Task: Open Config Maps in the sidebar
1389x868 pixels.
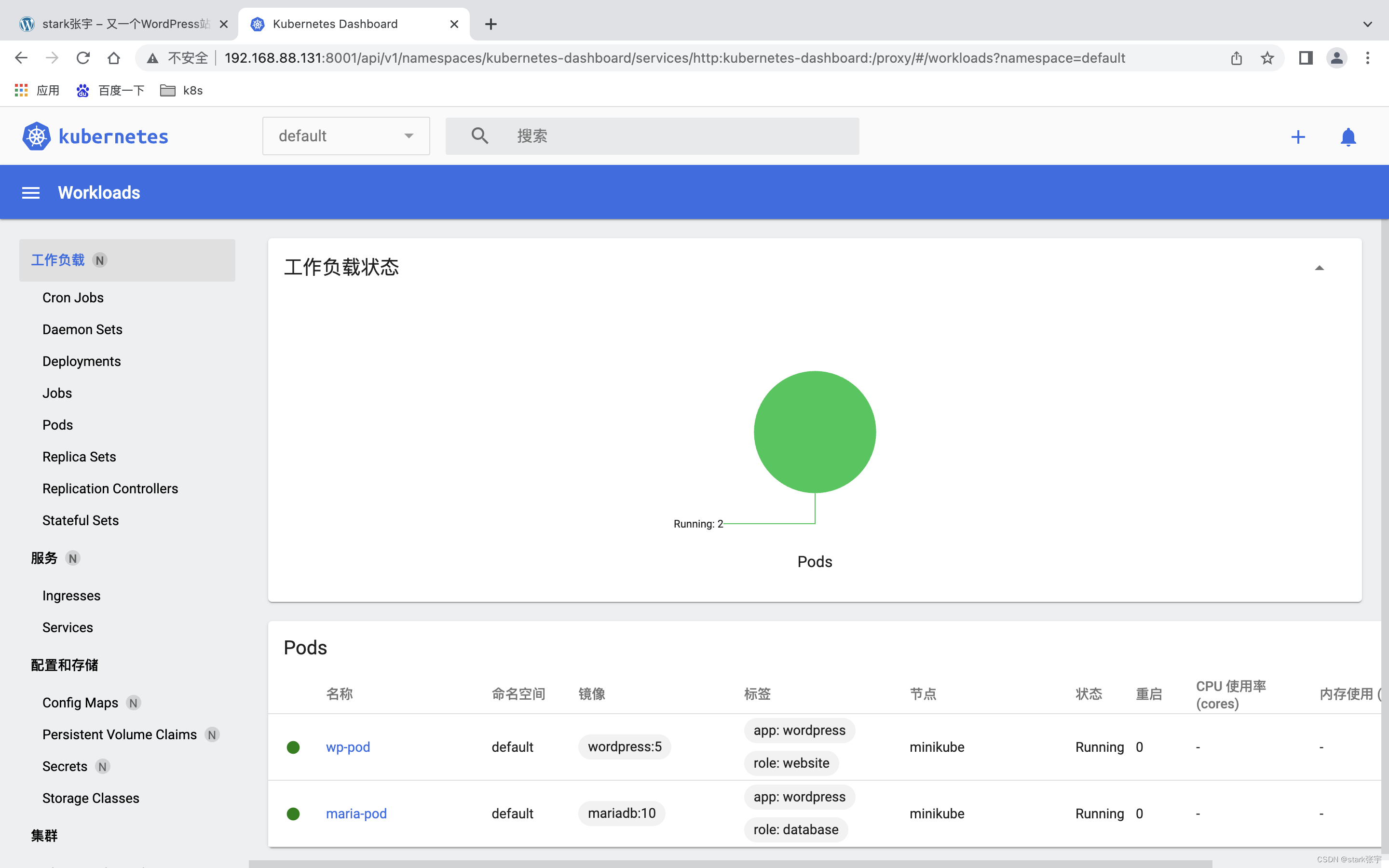Action: coord(81,703)
